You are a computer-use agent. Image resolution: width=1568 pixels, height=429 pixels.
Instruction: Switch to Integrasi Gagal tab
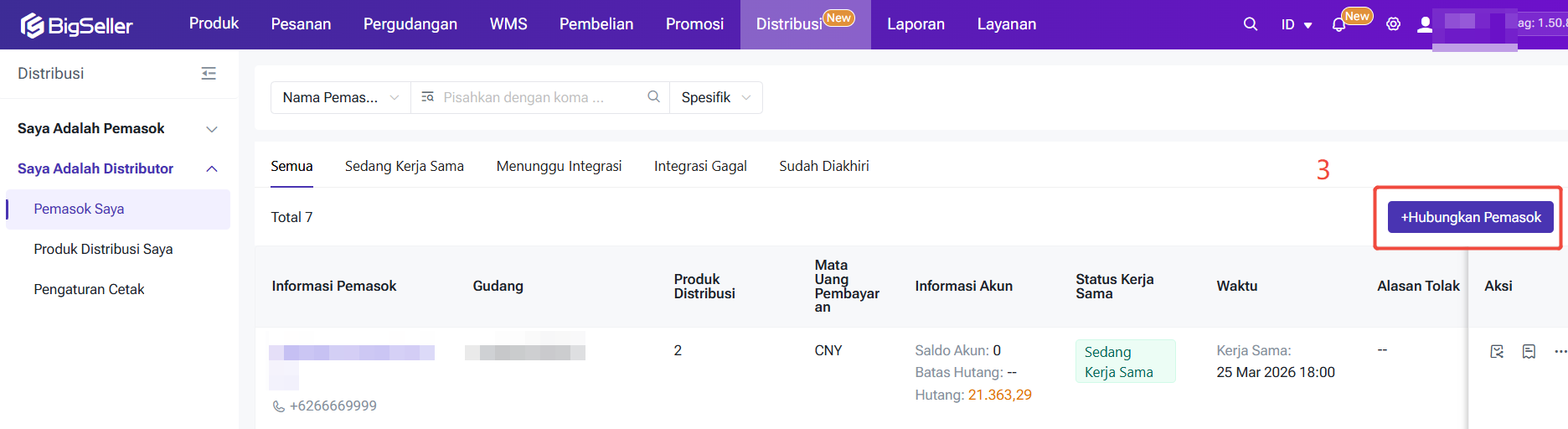700,167
